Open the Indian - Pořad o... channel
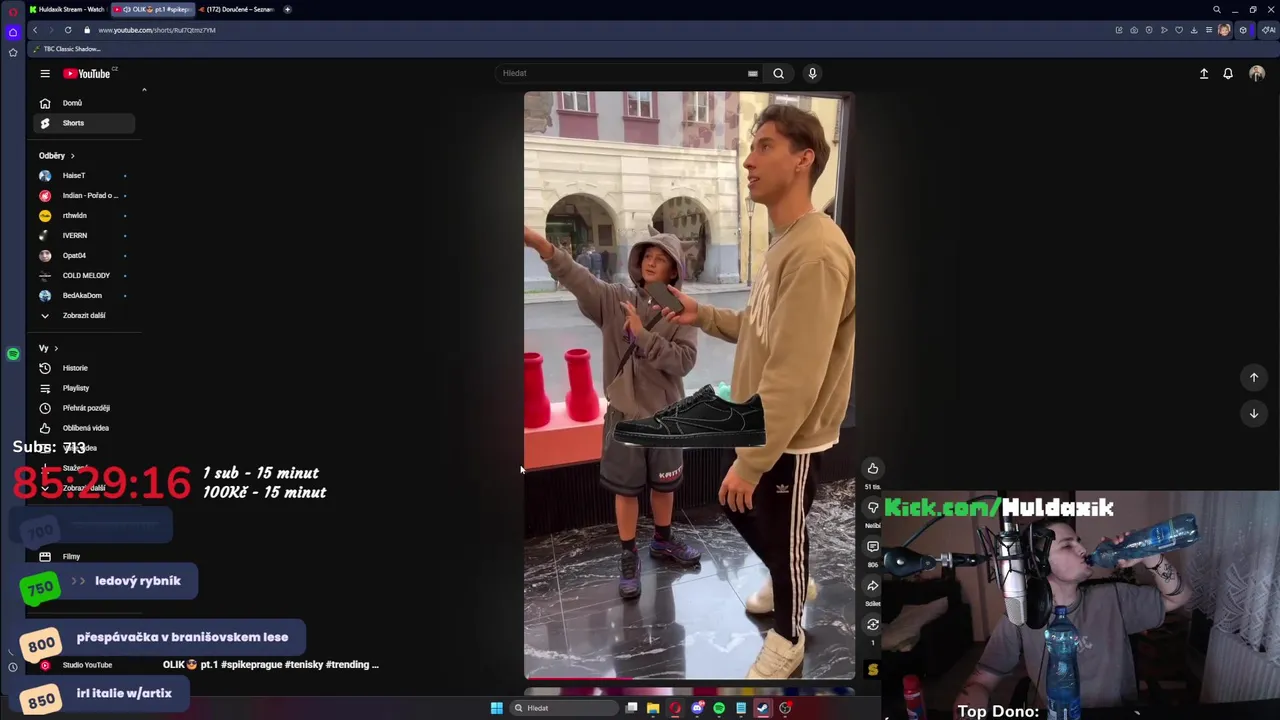This screenshot has height=720, width=1280. point(84,196)
